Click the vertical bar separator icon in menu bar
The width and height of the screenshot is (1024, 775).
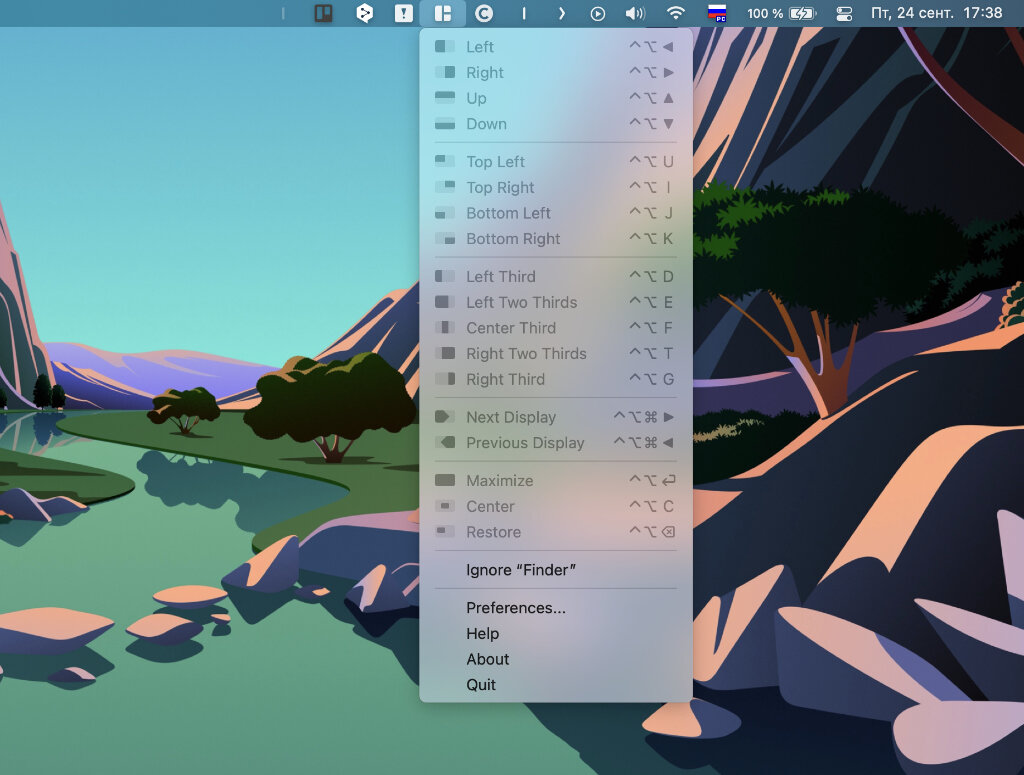pos(524,13)
